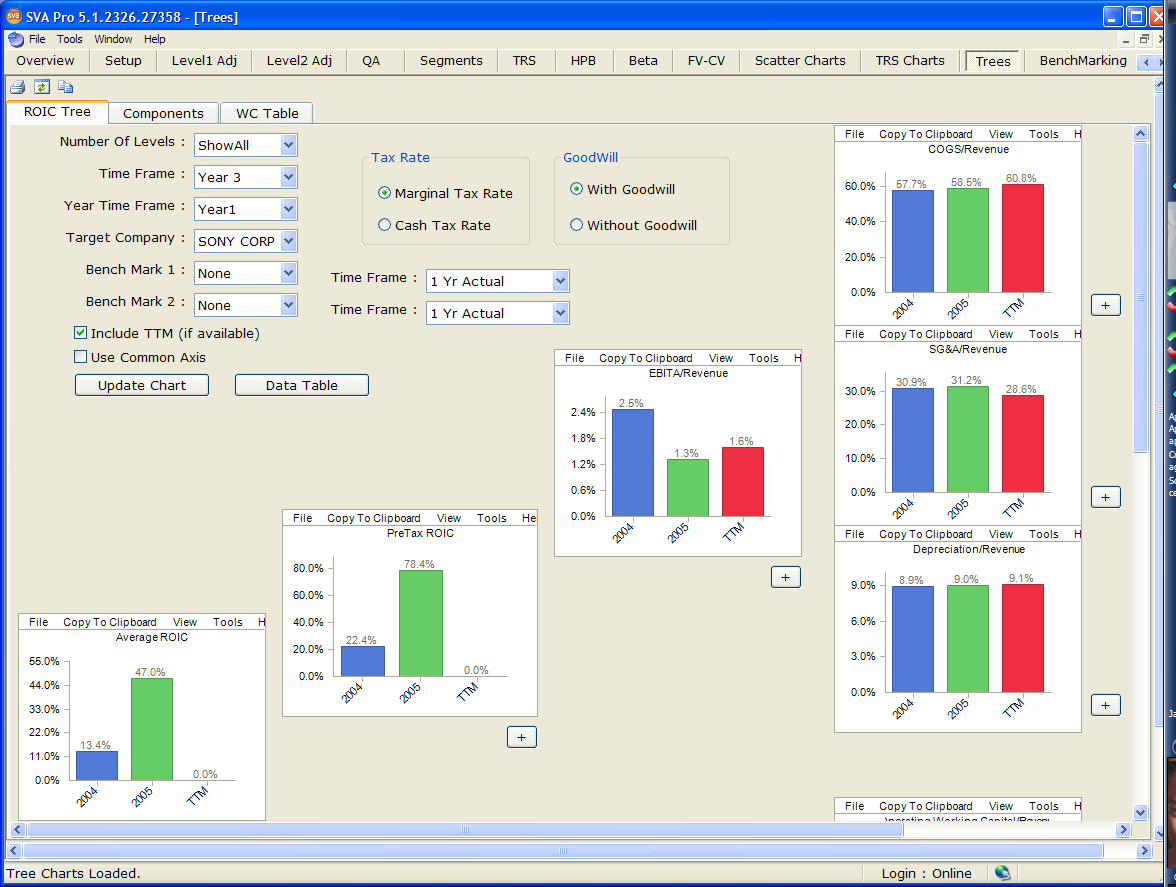Open the Scatter Charts tab
1176x887 pixels.
(799, 61)
